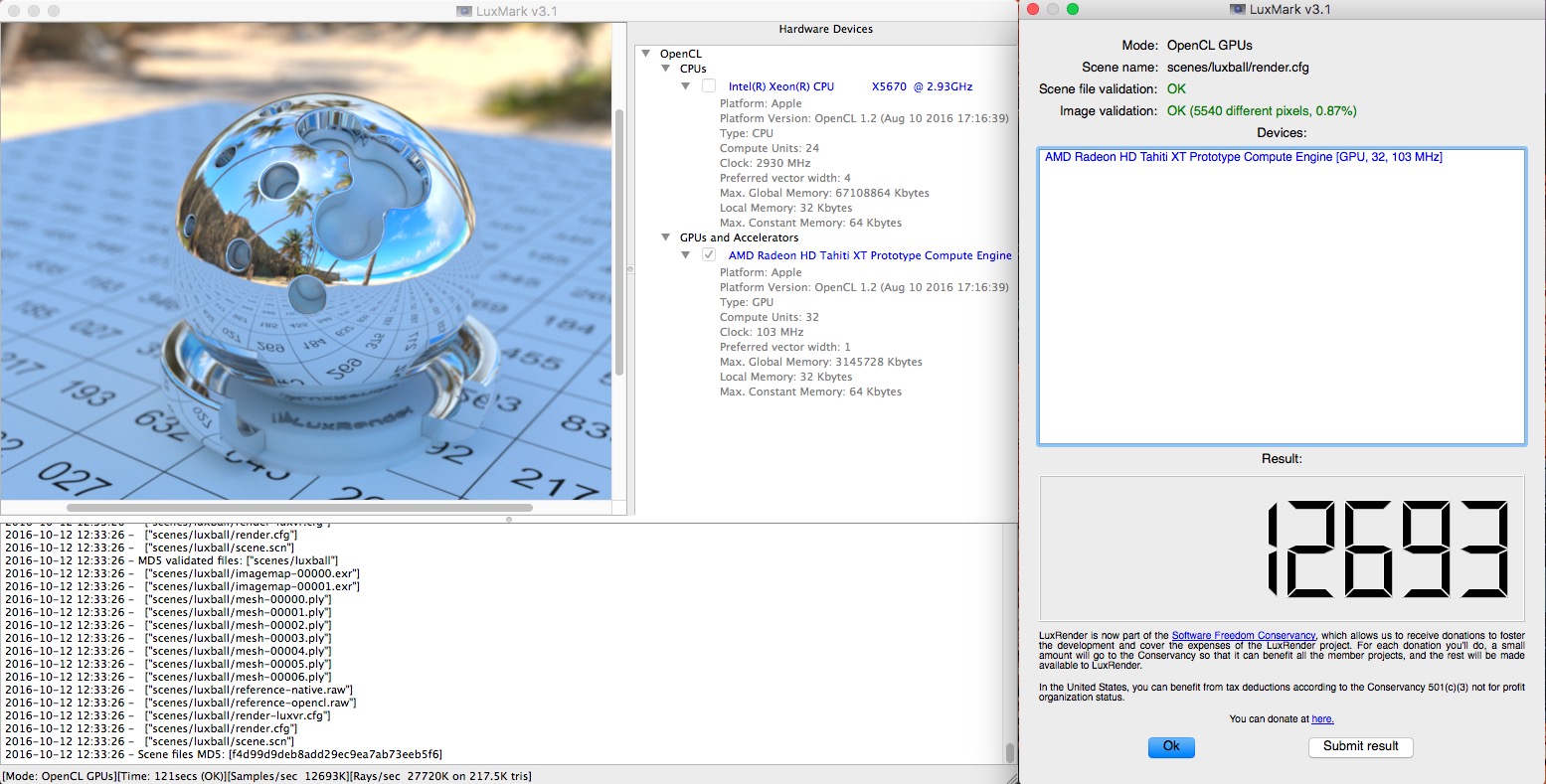
Task: Open the Software Freedom Conservancy link
Action: (x=1244, y=636)
